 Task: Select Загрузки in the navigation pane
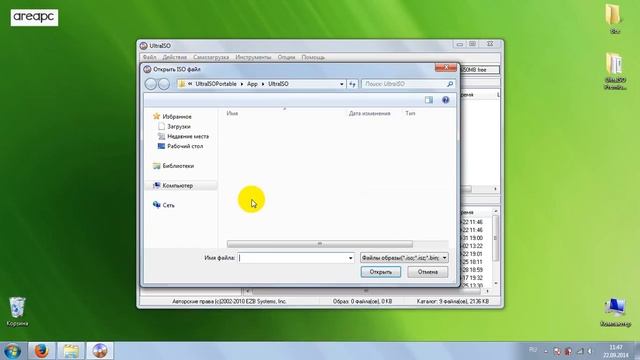tap(178, 127)
